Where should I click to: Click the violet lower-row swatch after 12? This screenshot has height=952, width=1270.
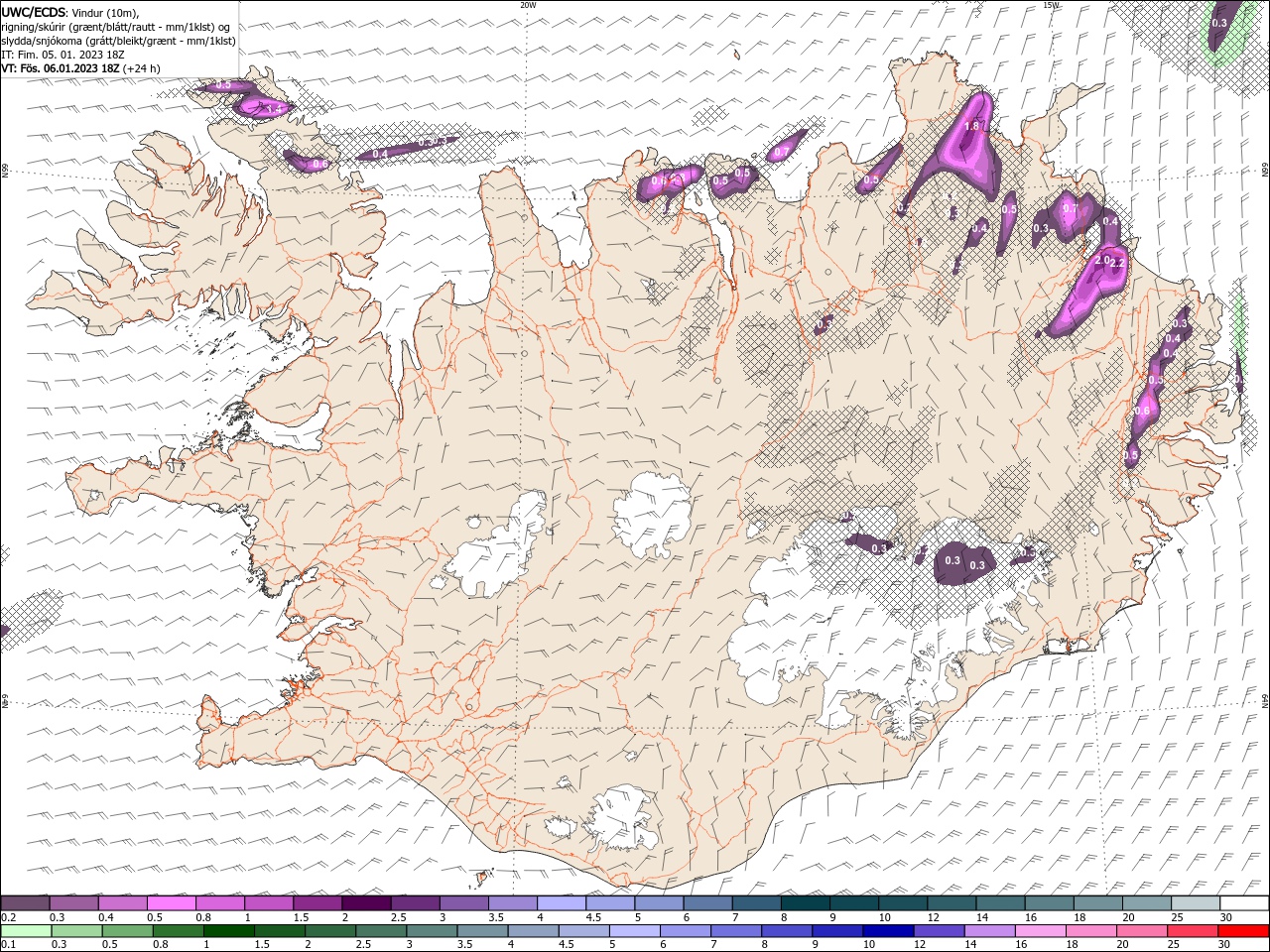(x=940, y=931)
